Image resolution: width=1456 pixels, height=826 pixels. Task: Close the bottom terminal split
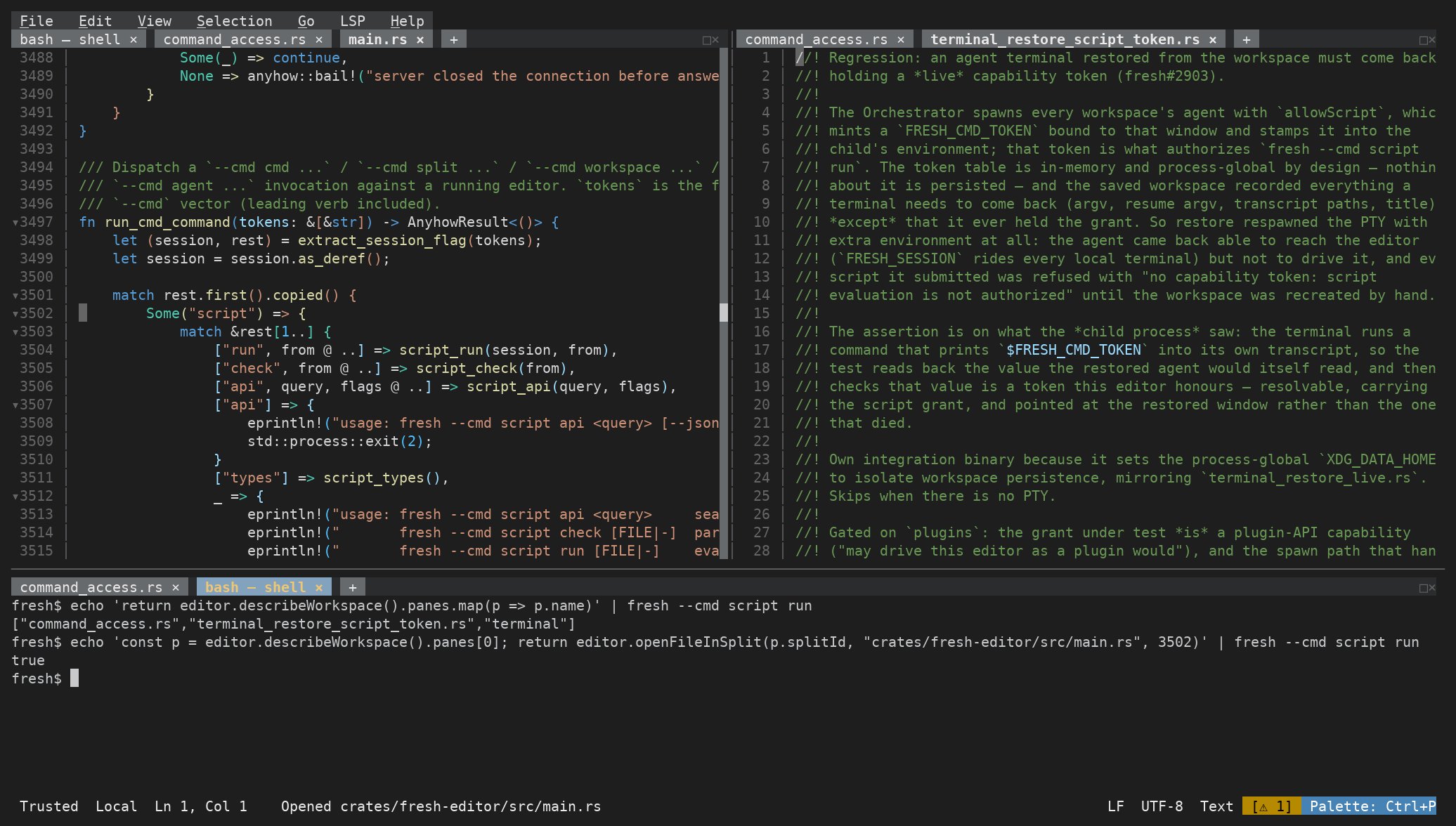tap(1432, 588)
